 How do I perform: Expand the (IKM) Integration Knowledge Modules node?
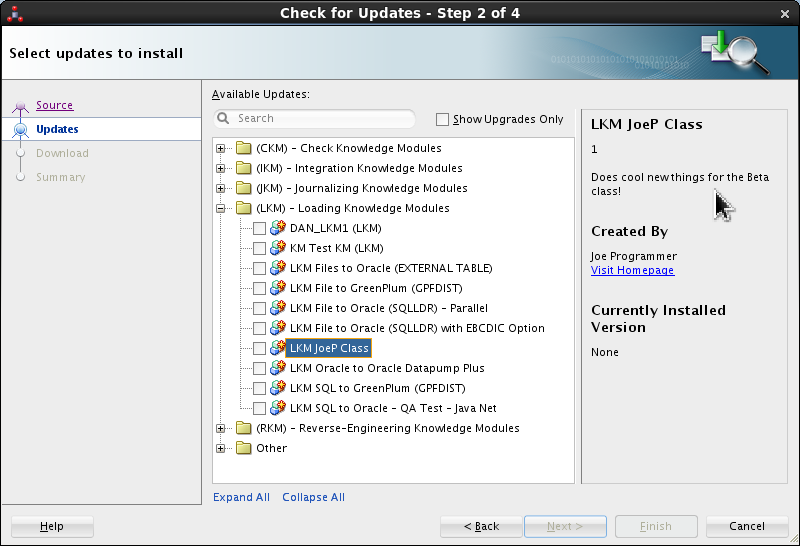click(220, 168)
